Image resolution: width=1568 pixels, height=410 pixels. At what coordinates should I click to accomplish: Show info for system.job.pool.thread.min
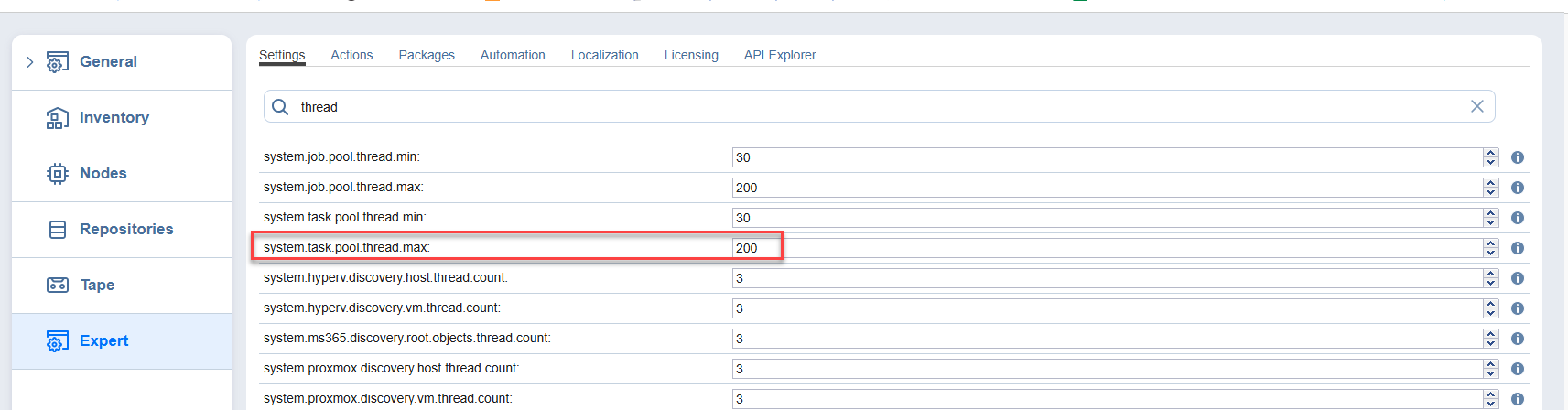(x=1517, y=157)
